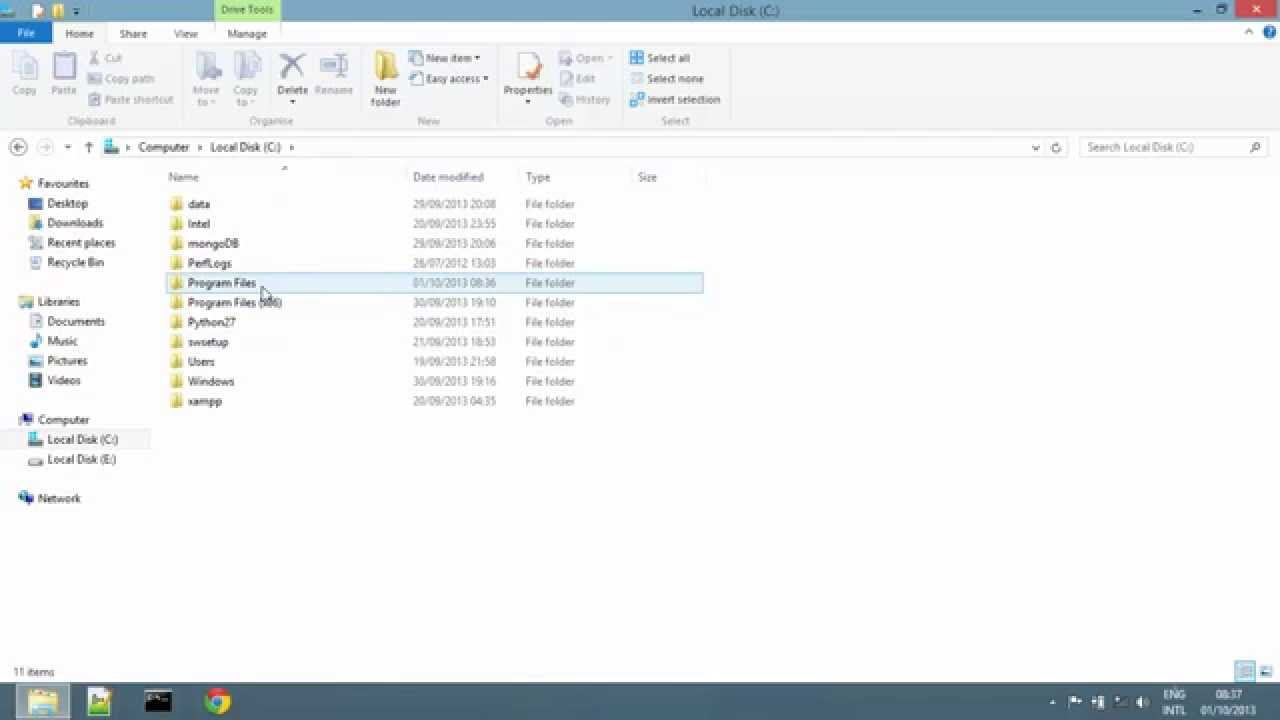Screen dimensions: 1280x720
Task: Select the xampp folder
Action: point(435,401)
